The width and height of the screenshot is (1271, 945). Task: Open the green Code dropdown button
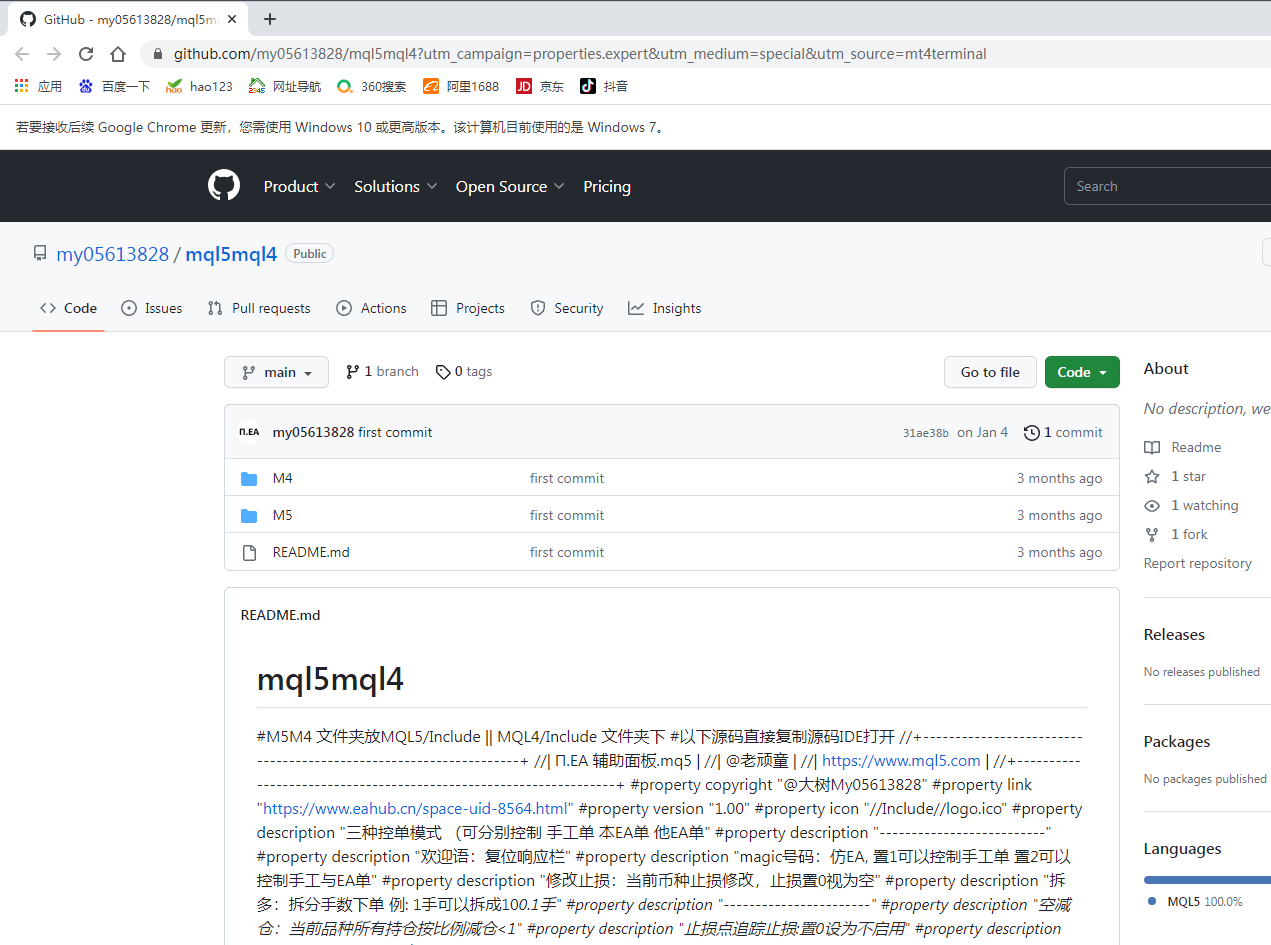1082,372
